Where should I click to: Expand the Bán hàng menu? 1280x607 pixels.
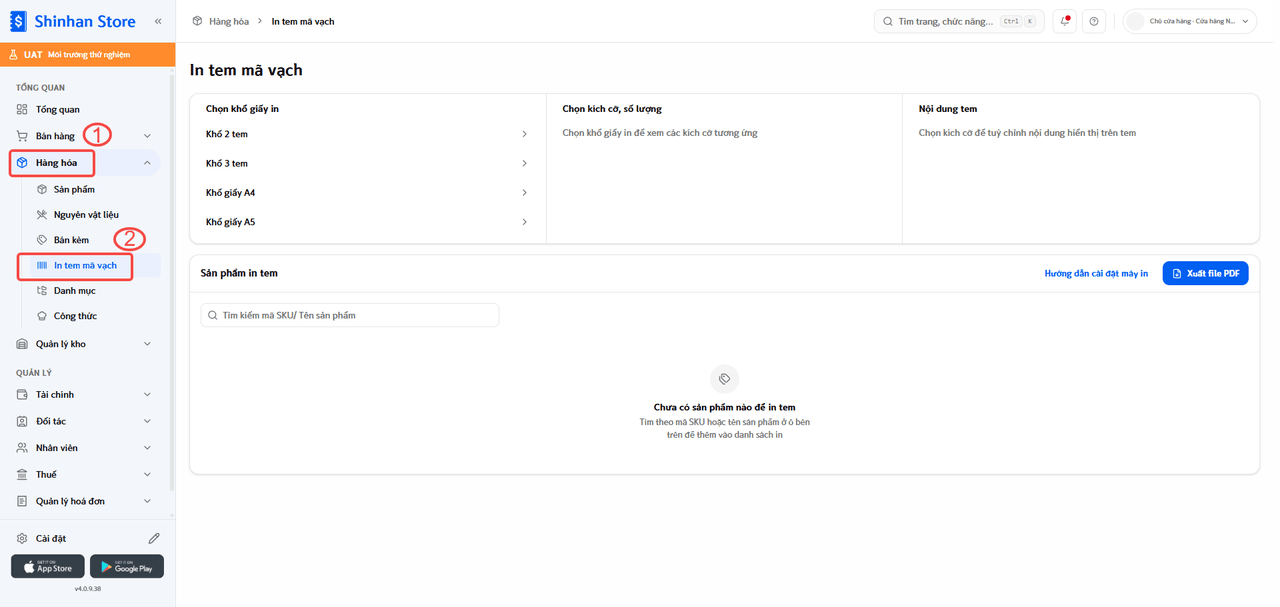[87, 136]
